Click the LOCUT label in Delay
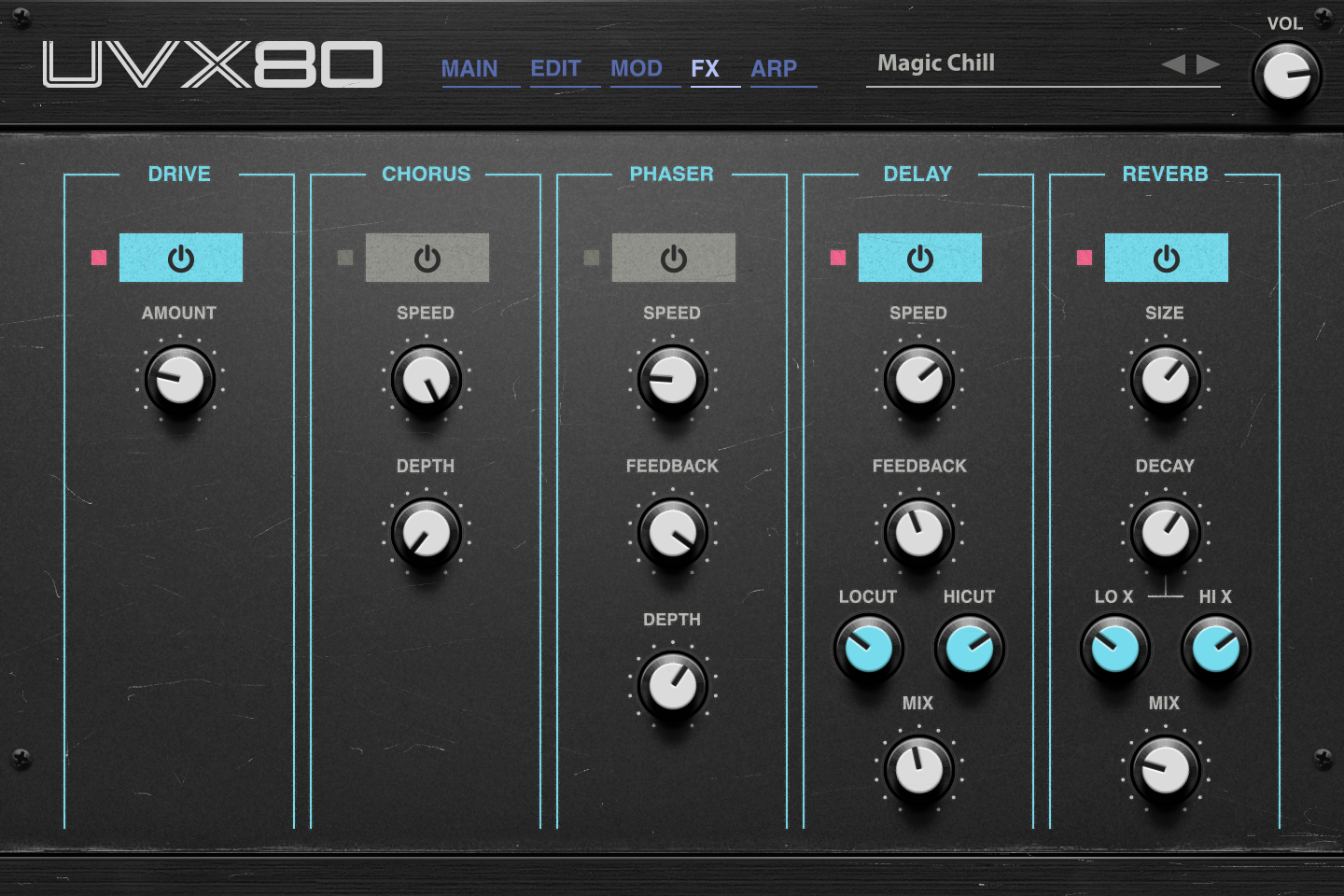This screenshot has width=1344, height=896. click(x=868, y=596)
